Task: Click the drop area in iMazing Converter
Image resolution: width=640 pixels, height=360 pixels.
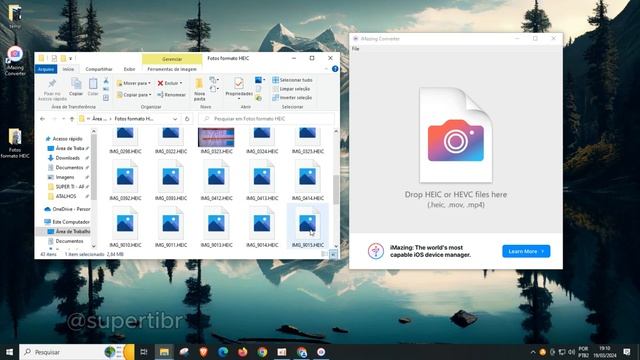Action: (x=456, y=143)
